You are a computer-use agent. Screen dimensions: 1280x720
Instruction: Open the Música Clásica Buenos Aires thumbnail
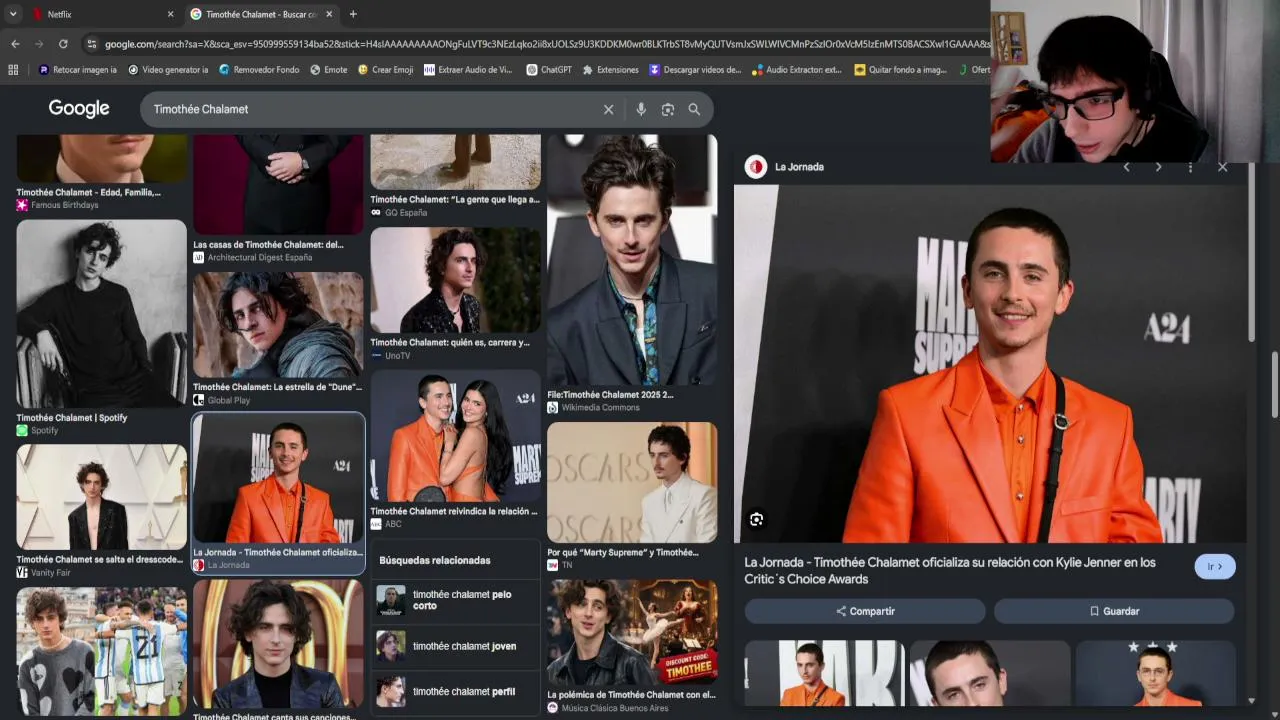tap(632, 633)
